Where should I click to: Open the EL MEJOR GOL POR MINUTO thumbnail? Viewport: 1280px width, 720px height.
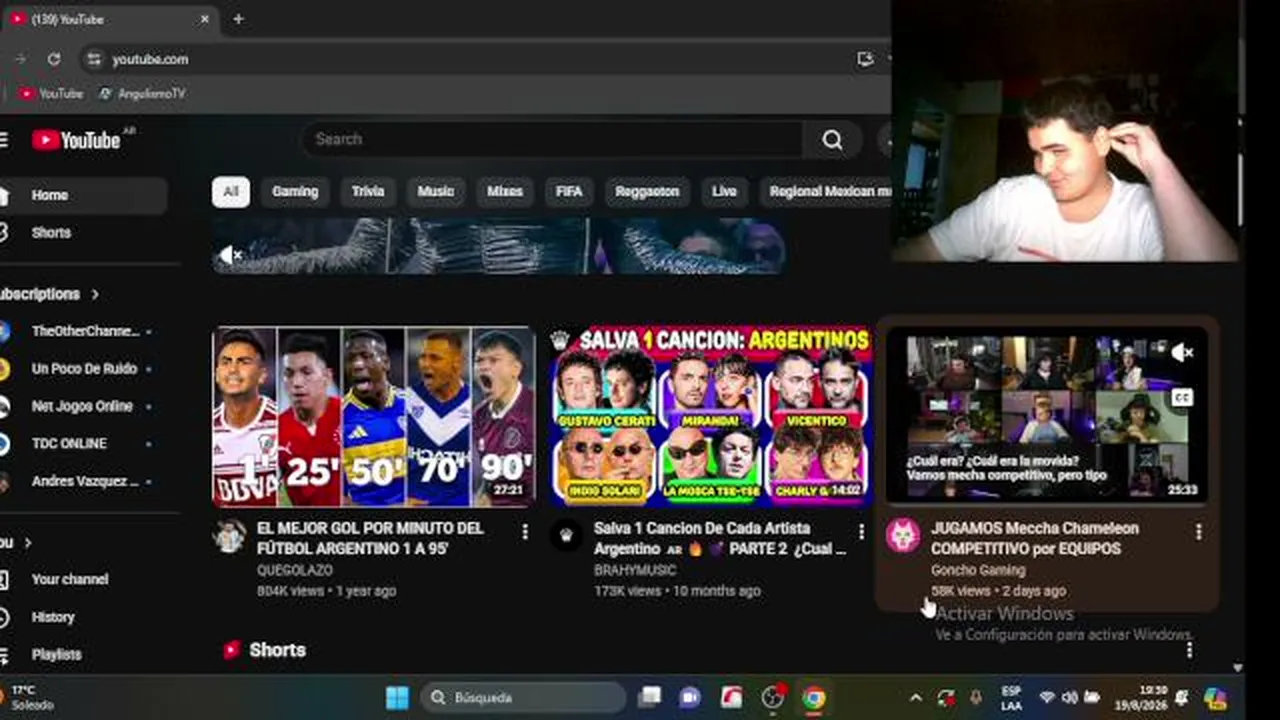point(374,416)
